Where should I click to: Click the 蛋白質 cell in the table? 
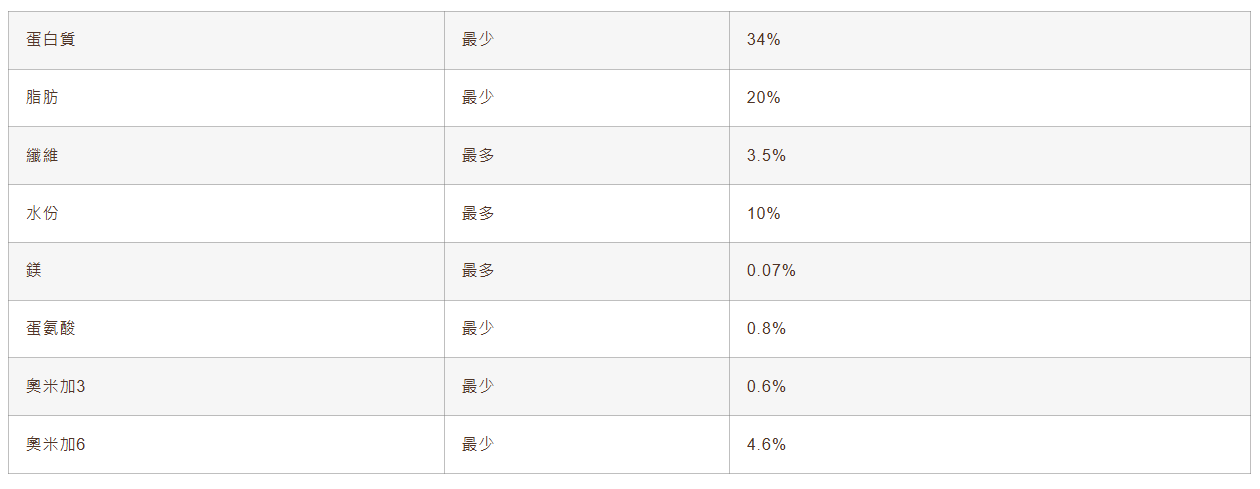[x=51, y=40]
